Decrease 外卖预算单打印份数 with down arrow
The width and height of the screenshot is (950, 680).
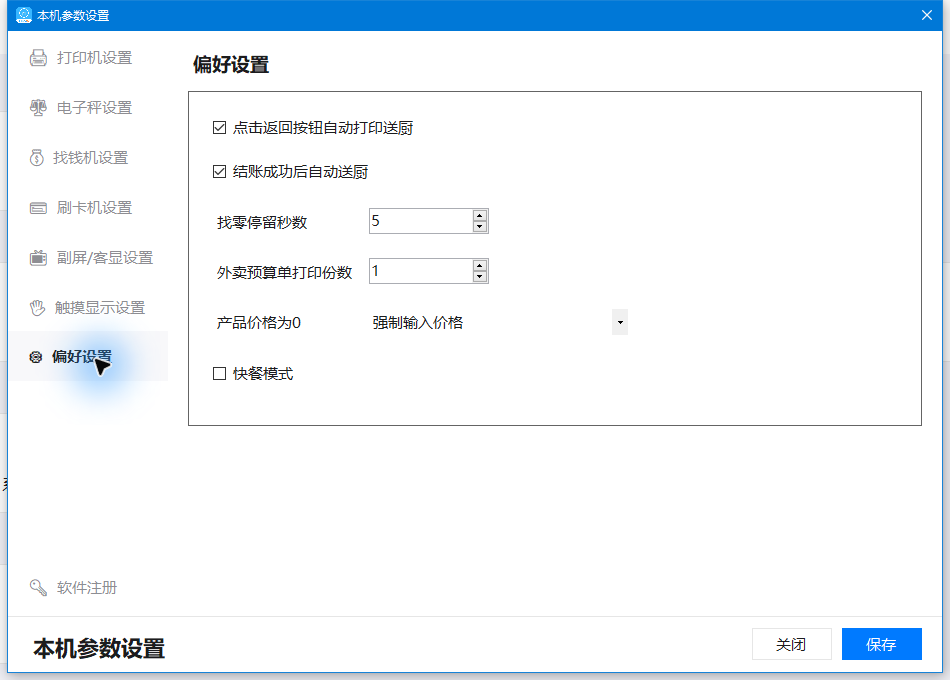tap(480, 276)
